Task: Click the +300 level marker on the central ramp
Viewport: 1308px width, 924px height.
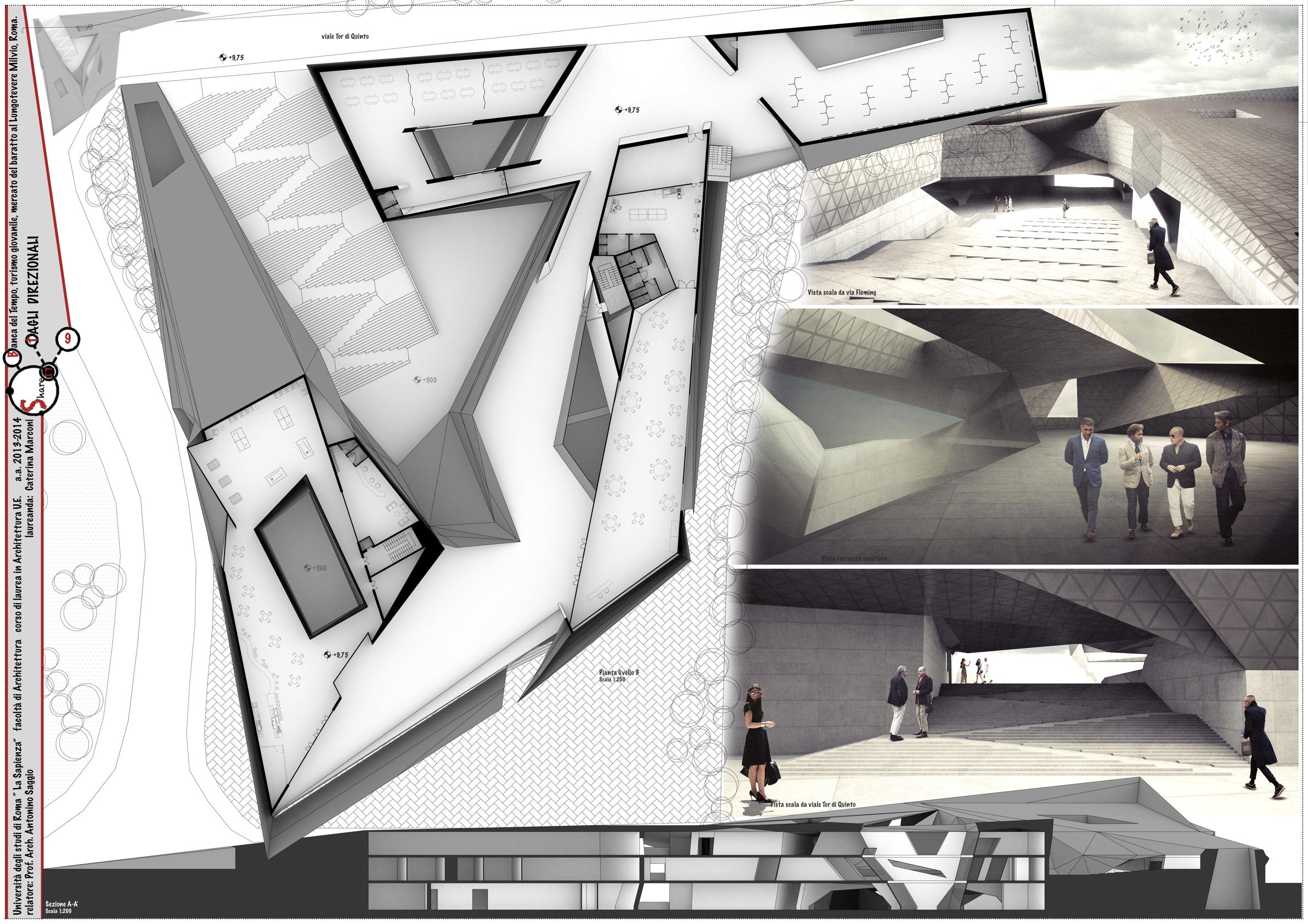Action: (425, 379)
